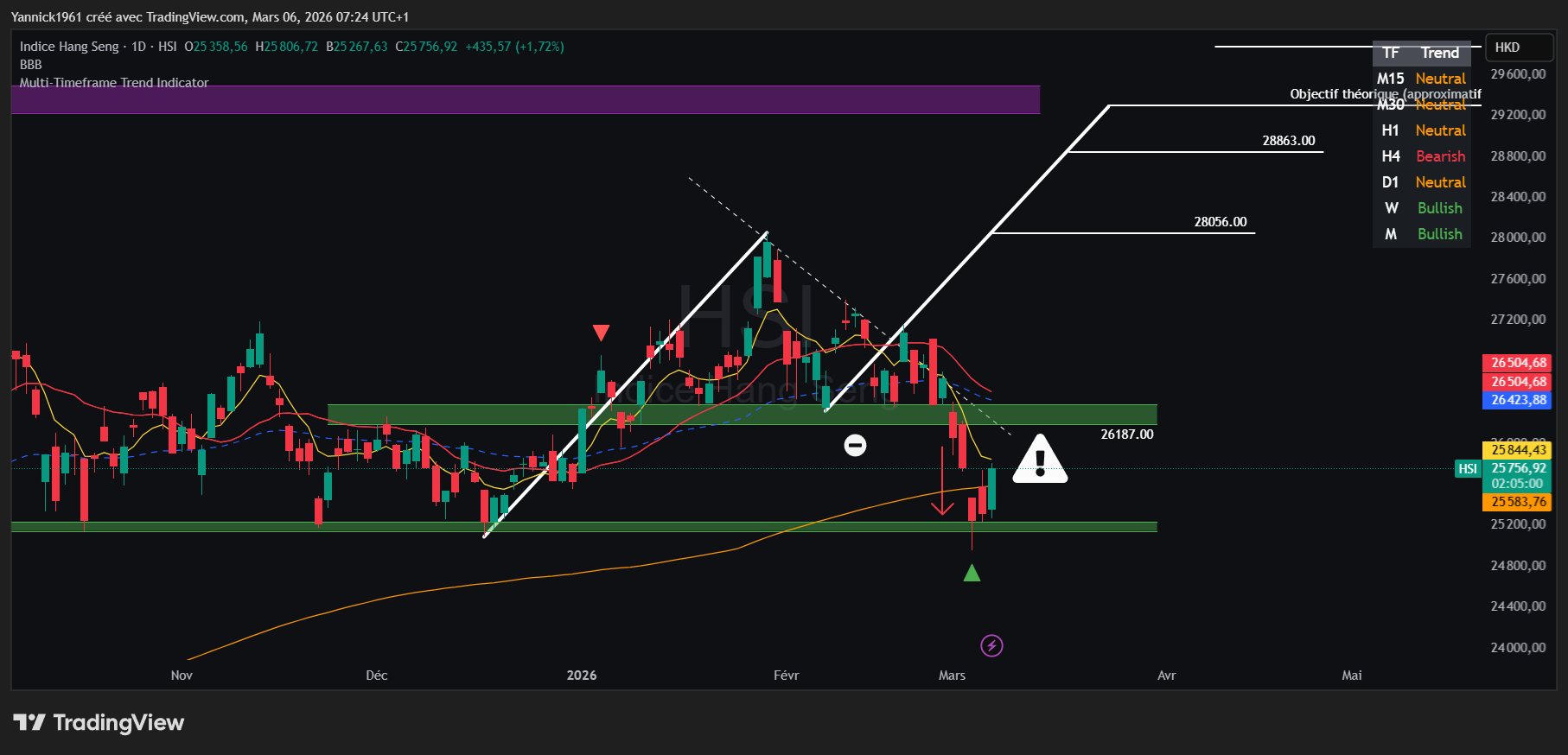Click Mai on the time axis
Screen dimensions: 1568x755
[x=1352, y=676]
